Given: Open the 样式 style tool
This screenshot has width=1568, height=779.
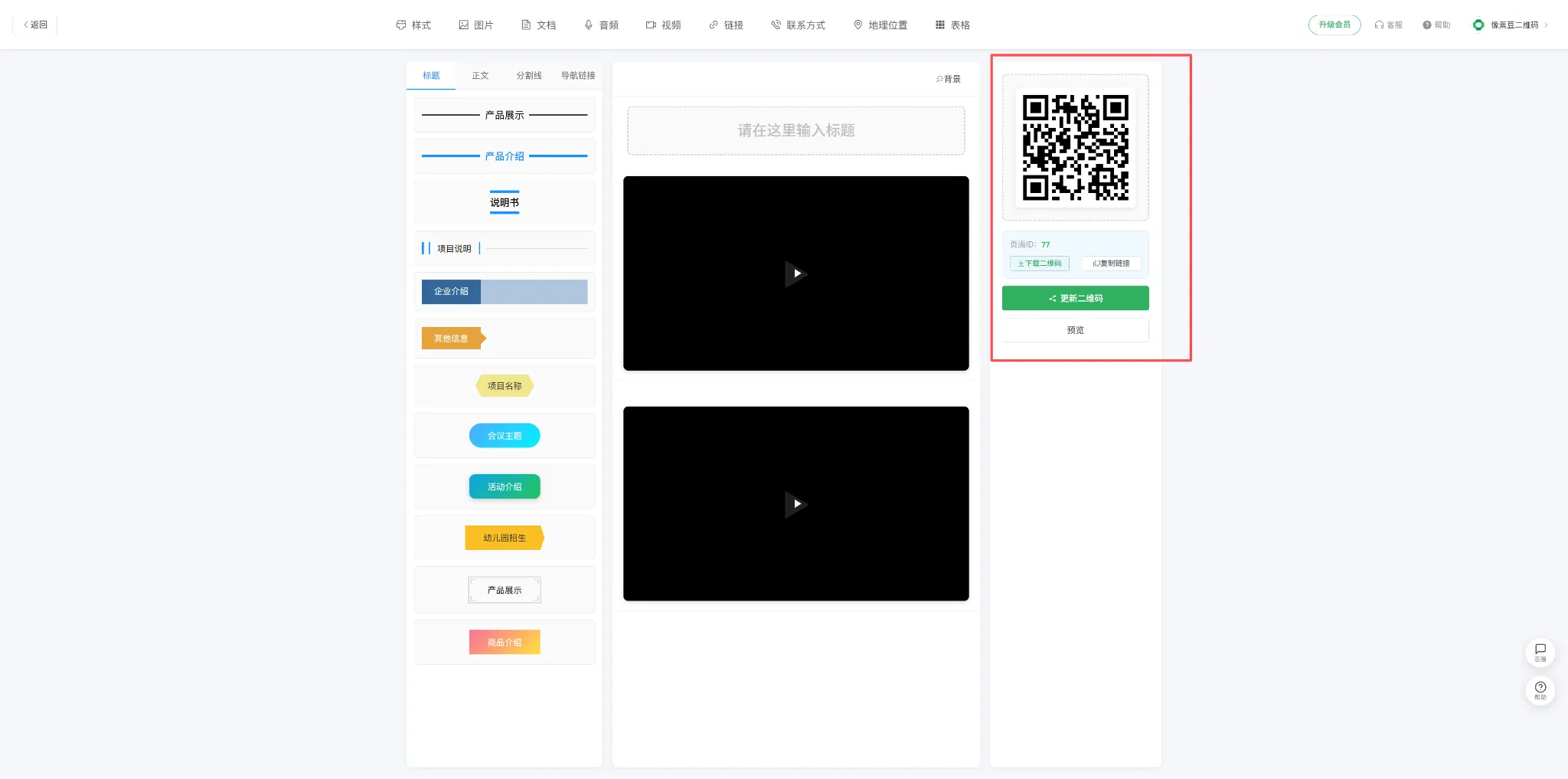Looking at the screenshot, I should (413, 25).
